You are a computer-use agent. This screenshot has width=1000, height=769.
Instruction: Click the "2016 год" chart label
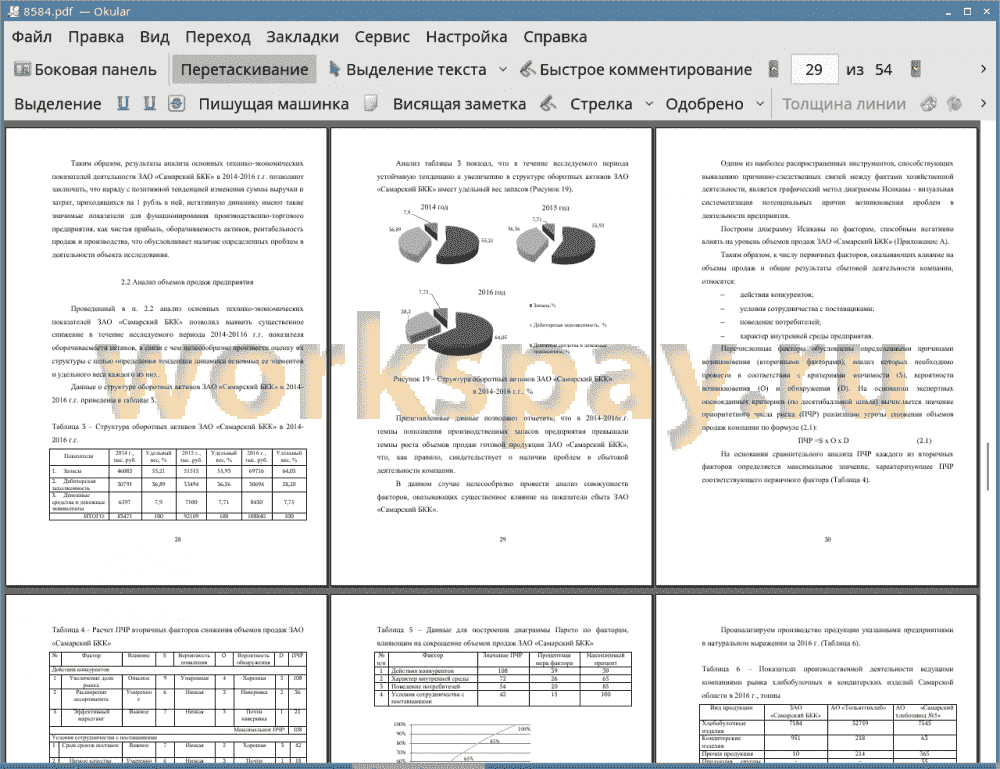tap(492, 292)
